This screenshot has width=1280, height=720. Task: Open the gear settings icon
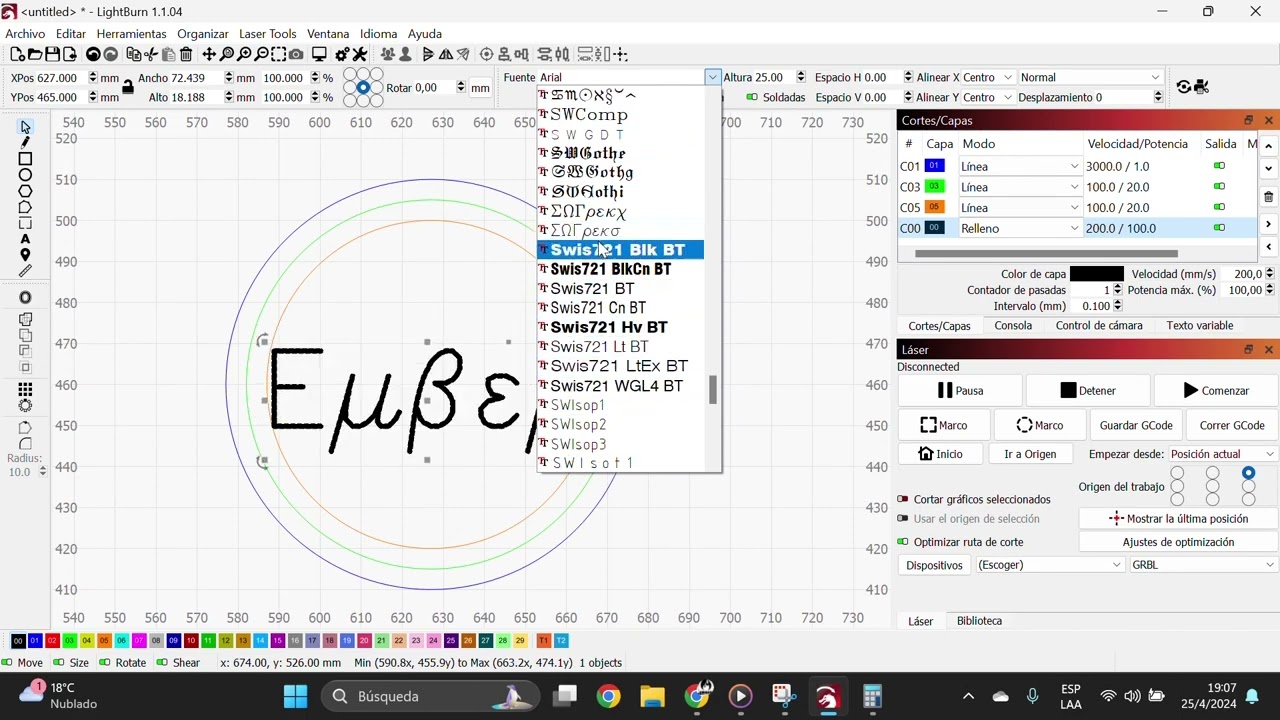(342, 55)
